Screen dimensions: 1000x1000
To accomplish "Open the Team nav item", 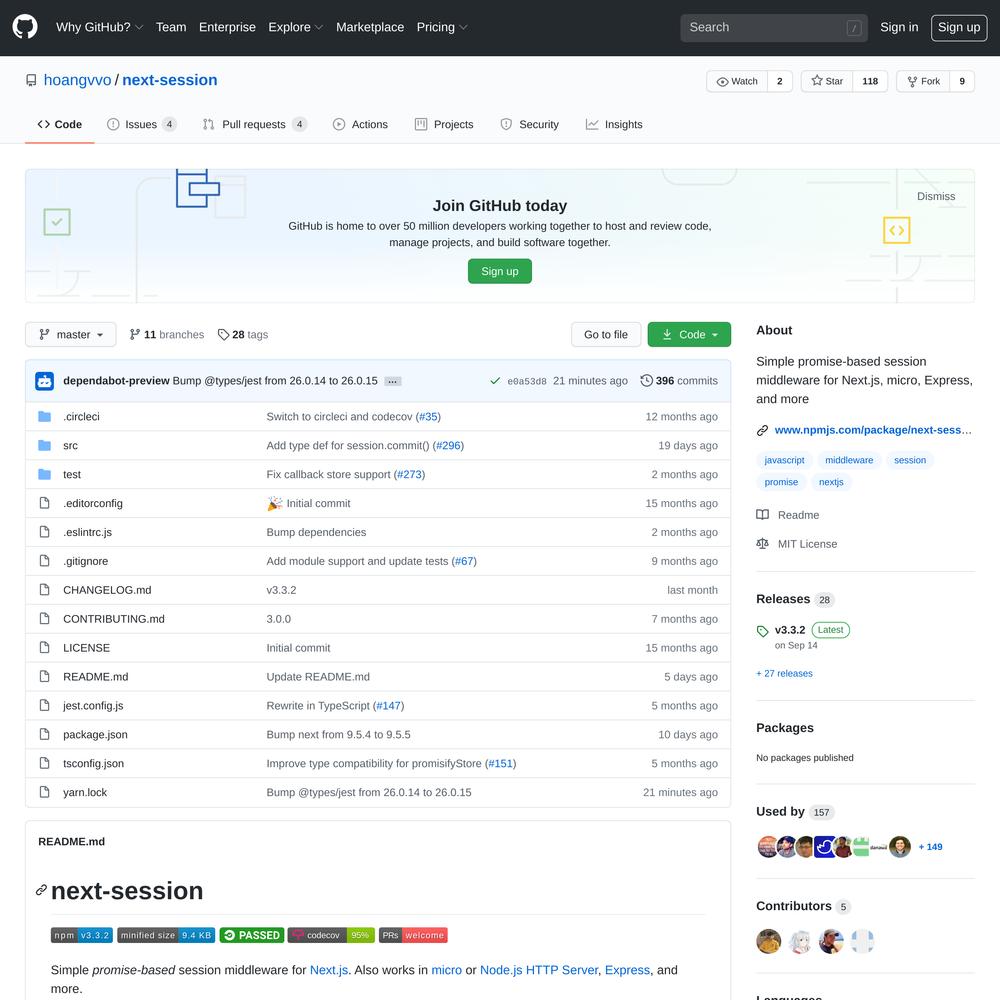I will 171,27.
